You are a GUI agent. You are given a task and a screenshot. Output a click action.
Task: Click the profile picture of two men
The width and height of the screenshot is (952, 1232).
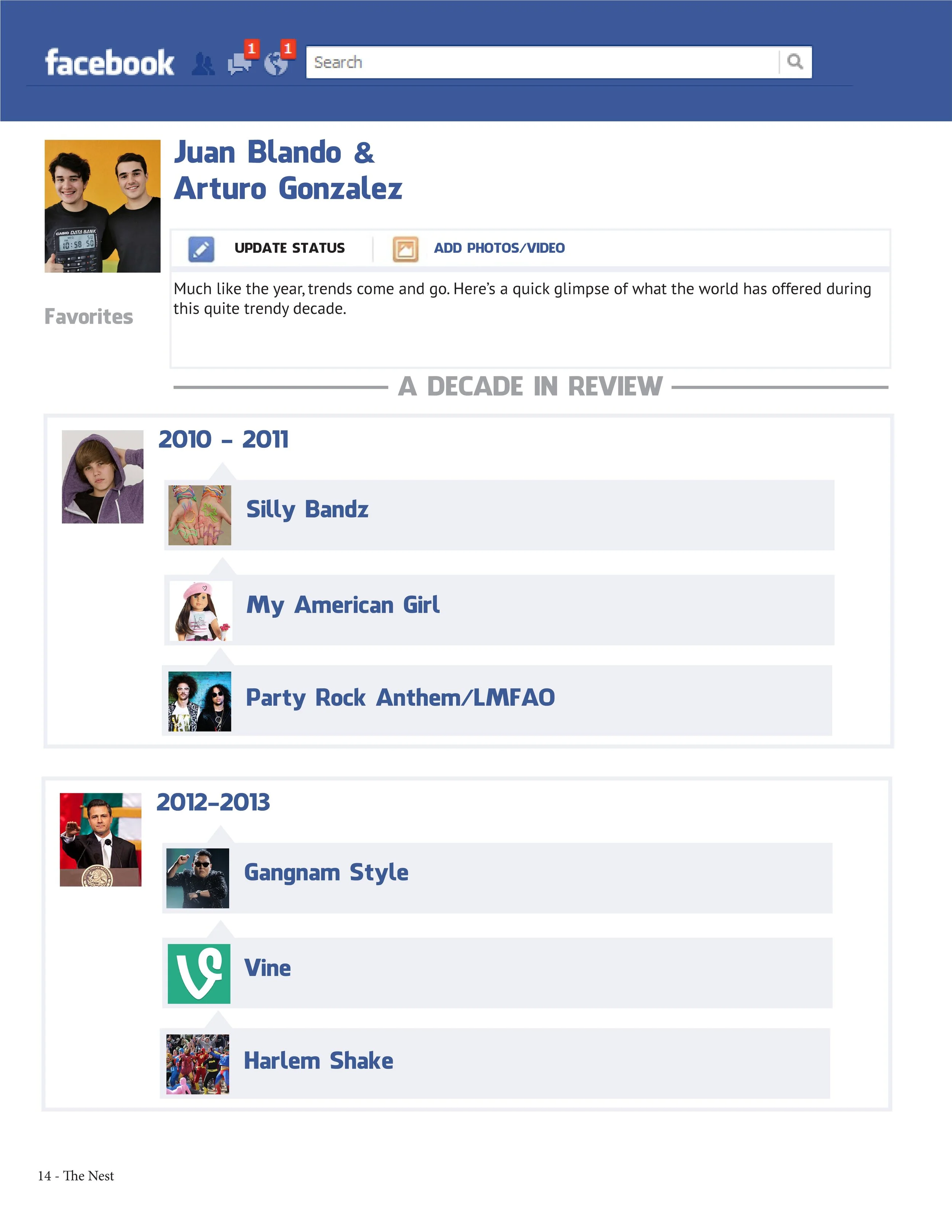coord(103,206)
